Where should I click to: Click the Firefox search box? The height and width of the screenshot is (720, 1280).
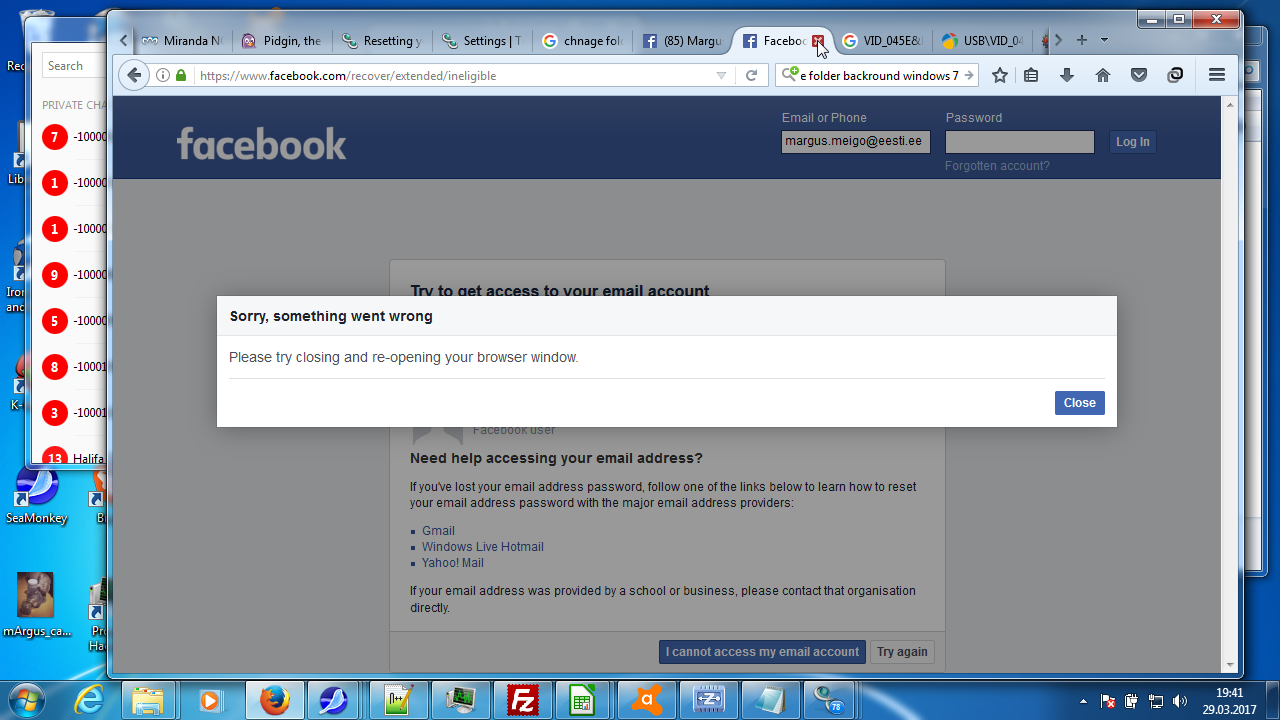[x=879, y=75]
